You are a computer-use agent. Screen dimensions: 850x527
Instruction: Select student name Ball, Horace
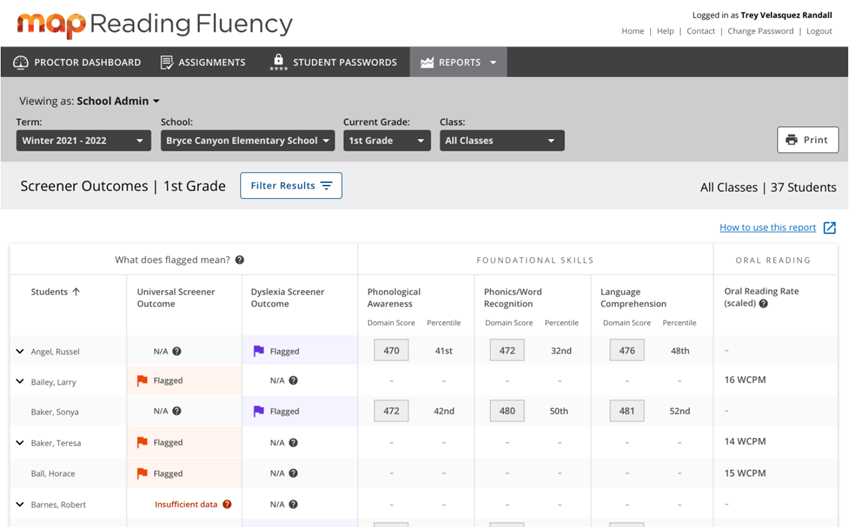[x=53, y=473]
